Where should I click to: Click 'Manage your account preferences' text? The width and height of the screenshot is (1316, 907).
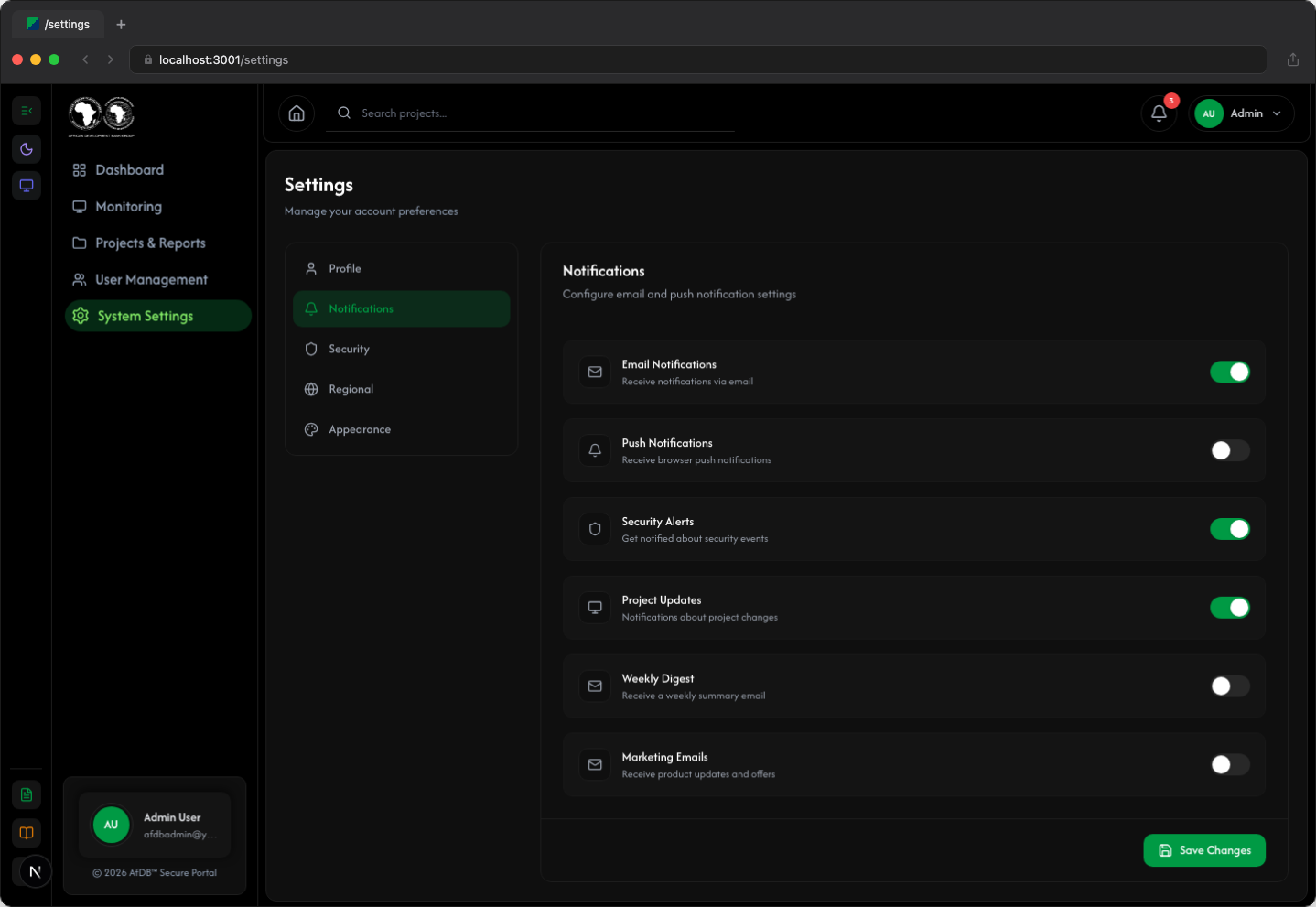tap(372, 211)
